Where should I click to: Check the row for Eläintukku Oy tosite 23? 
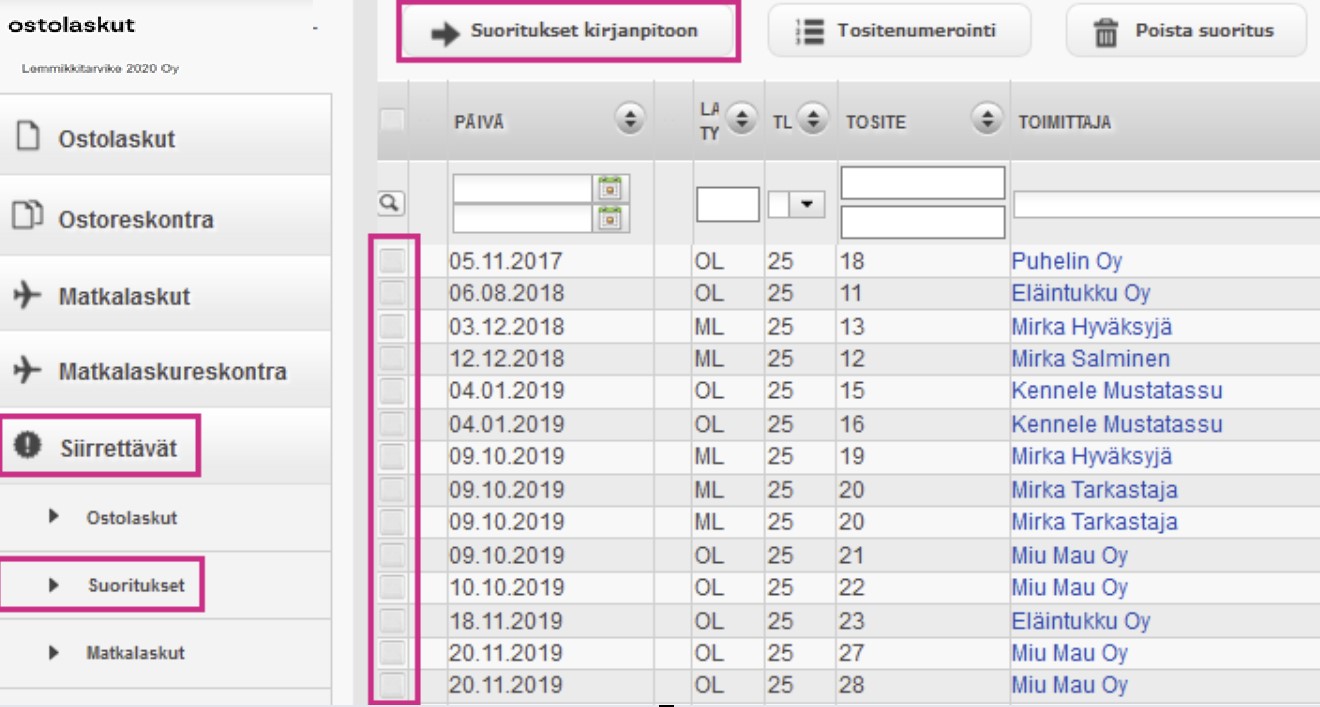392,621
